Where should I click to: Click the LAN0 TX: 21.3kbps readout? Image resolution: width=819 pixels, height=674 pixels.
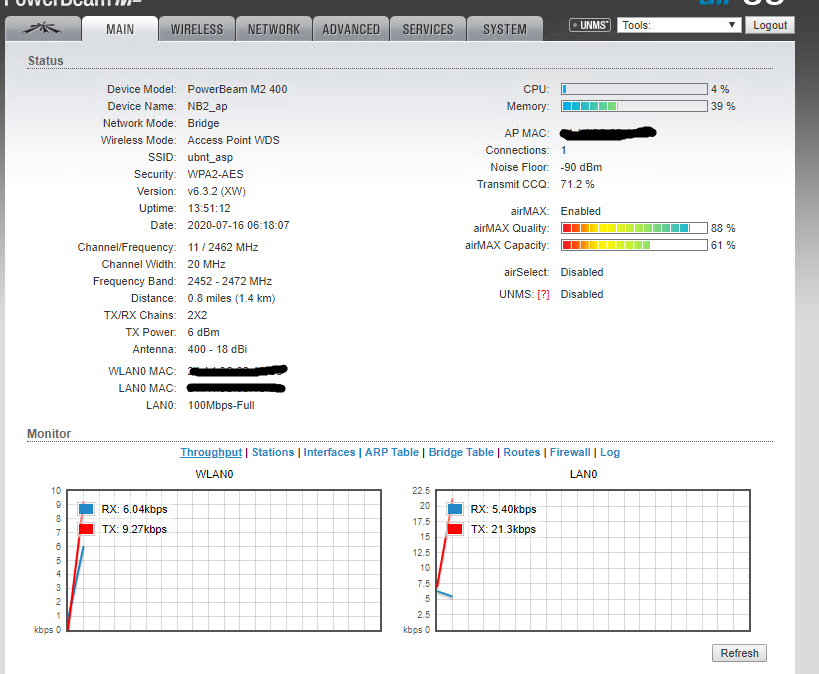coord(503,529)
